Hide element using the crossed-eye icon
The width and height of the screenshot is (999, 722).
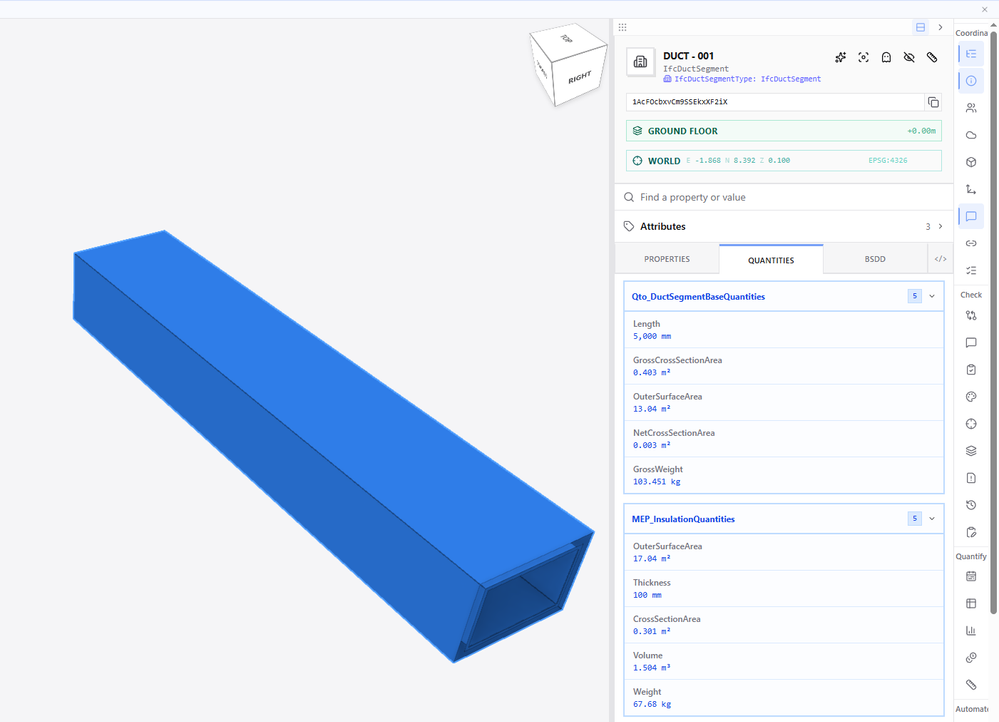click(x=909, y=57)
